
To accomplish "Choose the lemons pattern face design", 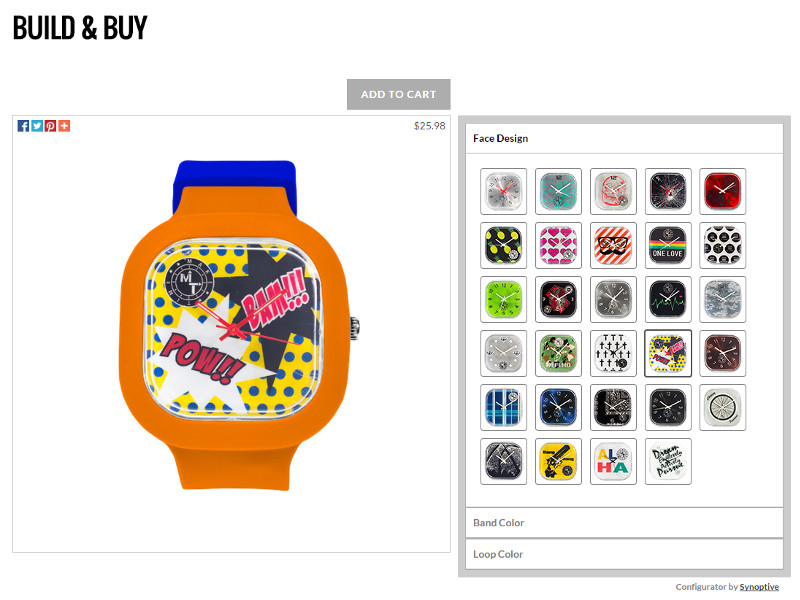I will [504, 245].
